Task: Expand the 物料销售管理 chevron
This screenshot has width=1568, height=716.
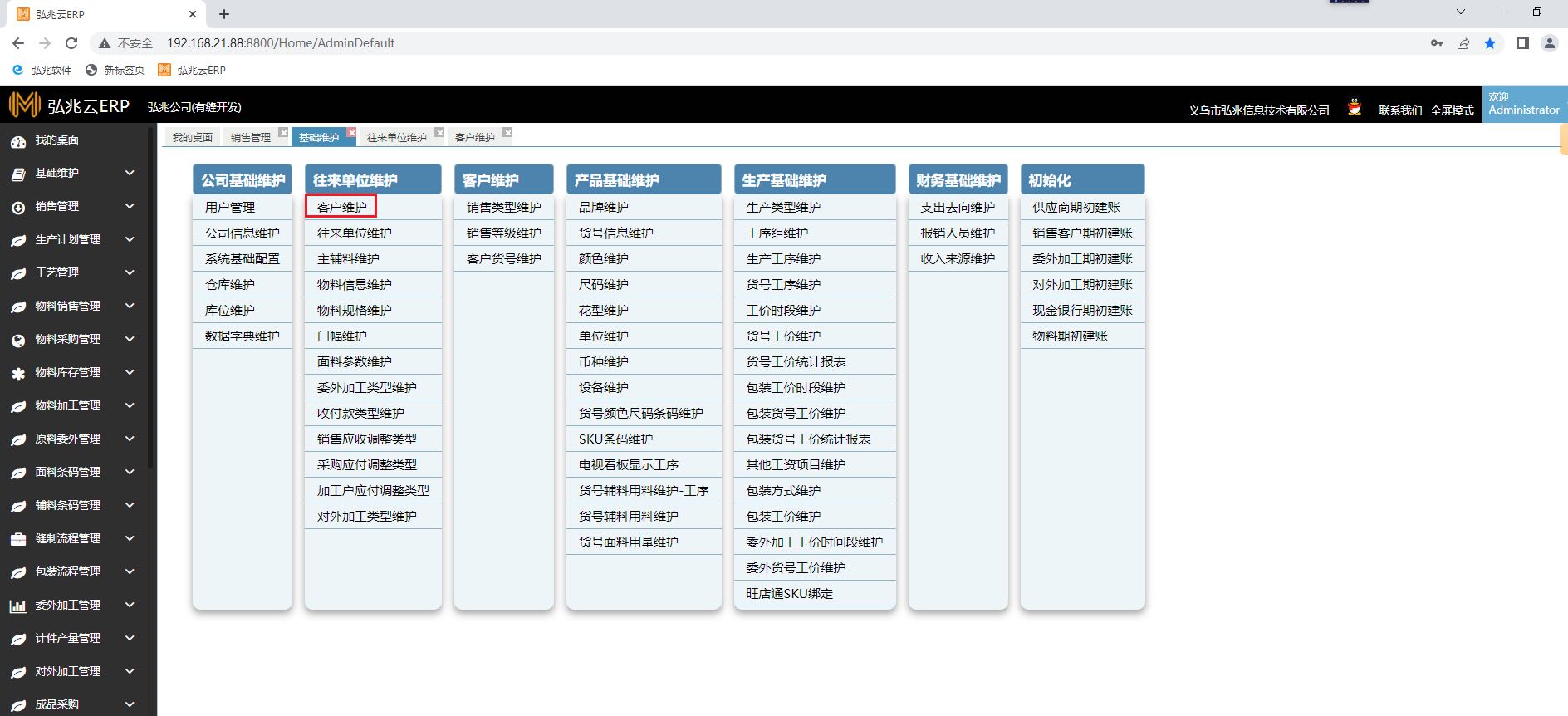Action: [x=130, y=306]
